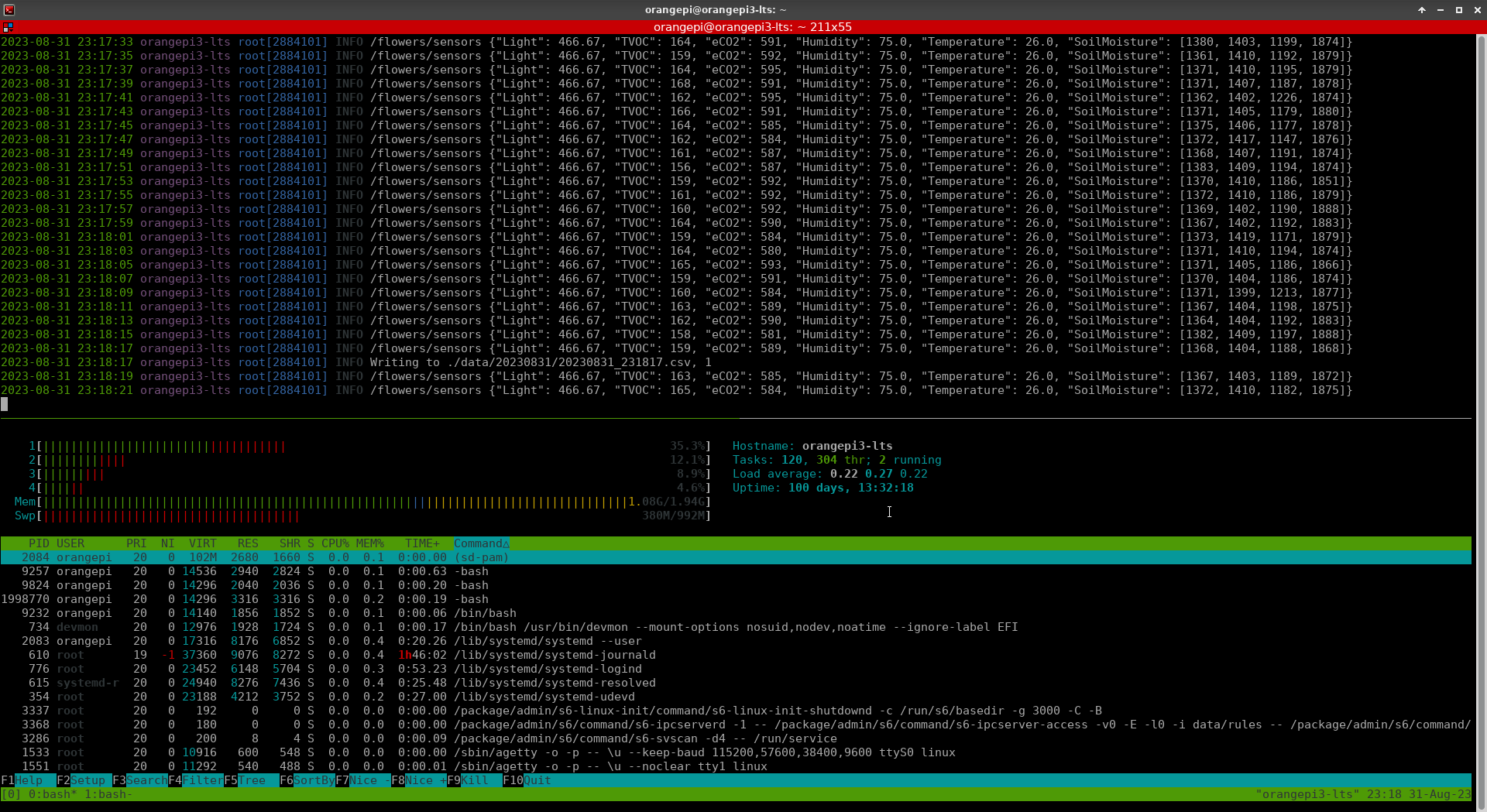Select the /bin/bash process PID 9232

point(736,613)
